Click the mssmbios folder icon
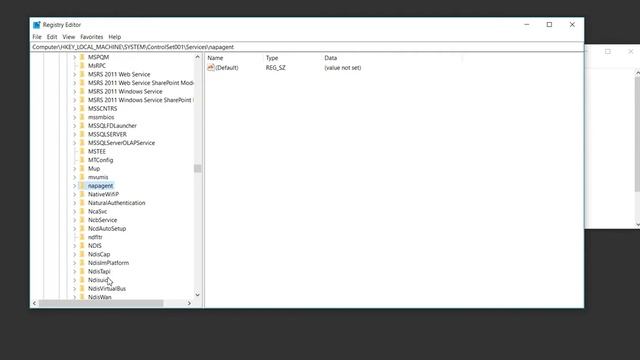 [x=82, y=117]
